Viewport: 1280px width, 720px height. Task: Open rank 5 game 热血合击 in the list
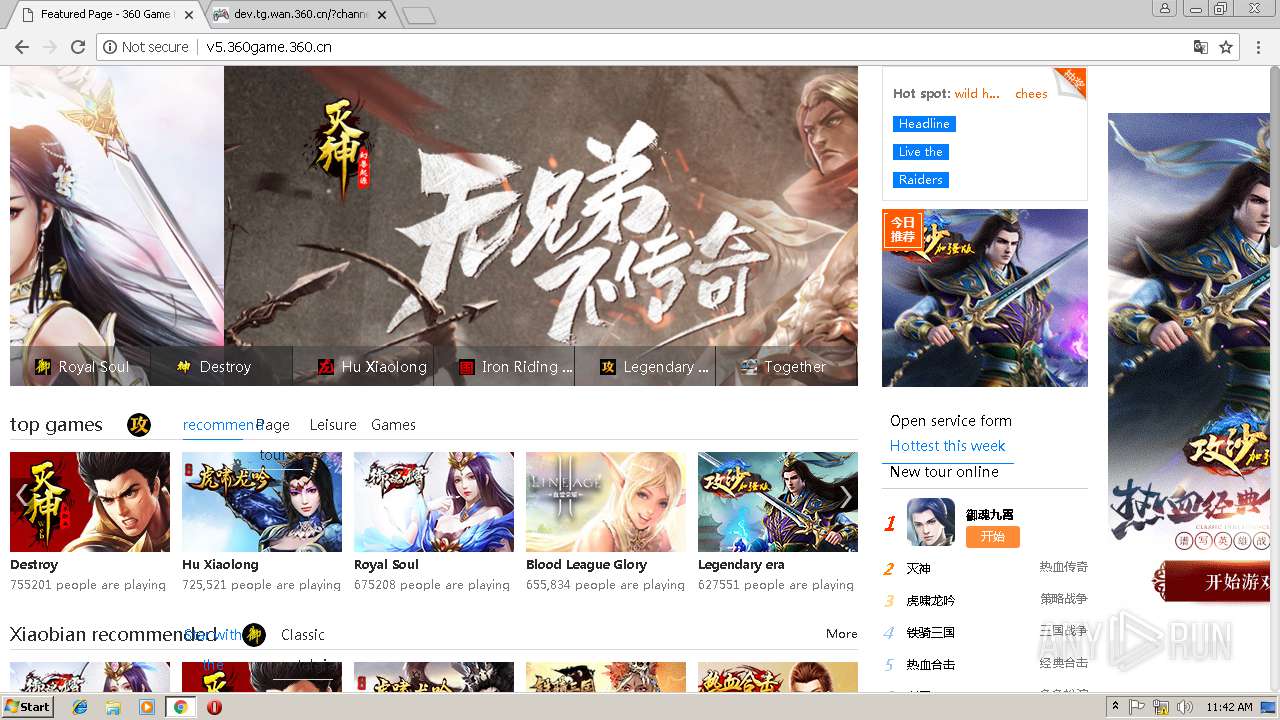pyautogui.click(x=931, y=665)
